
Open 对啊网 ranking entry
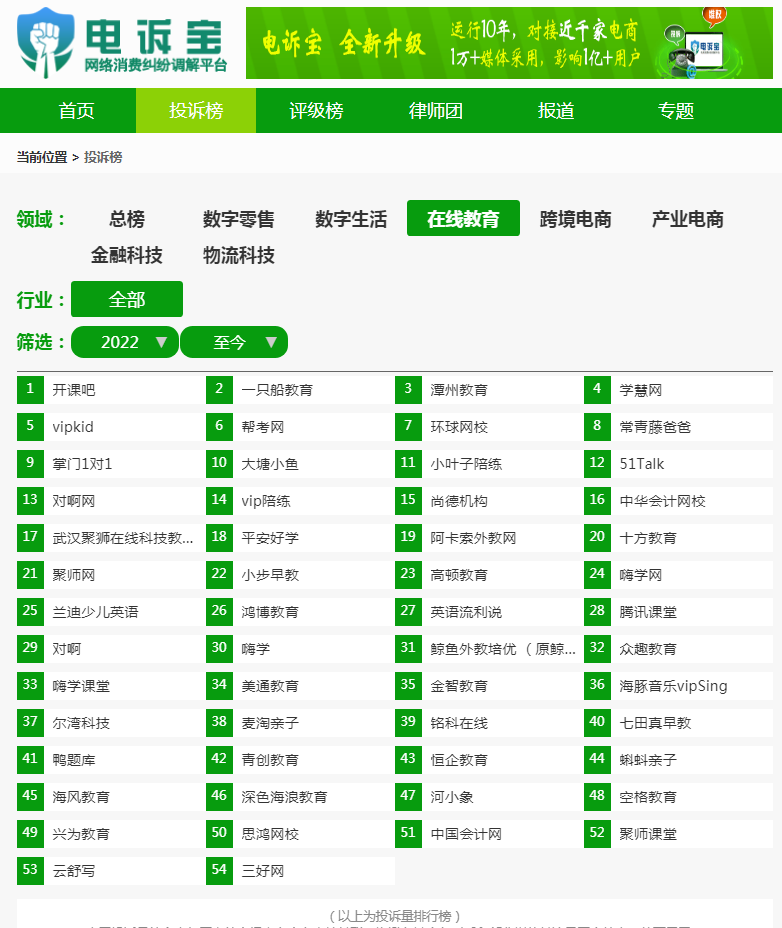111,501
